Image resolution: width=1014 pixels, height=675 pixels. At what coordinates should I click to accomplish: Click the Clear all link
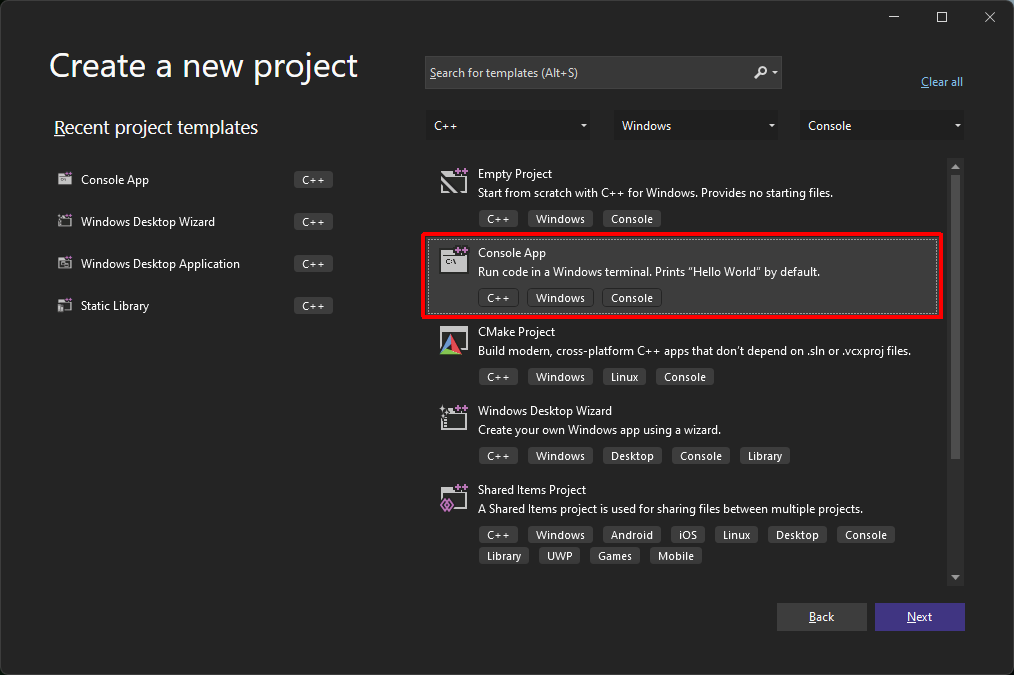942,82
